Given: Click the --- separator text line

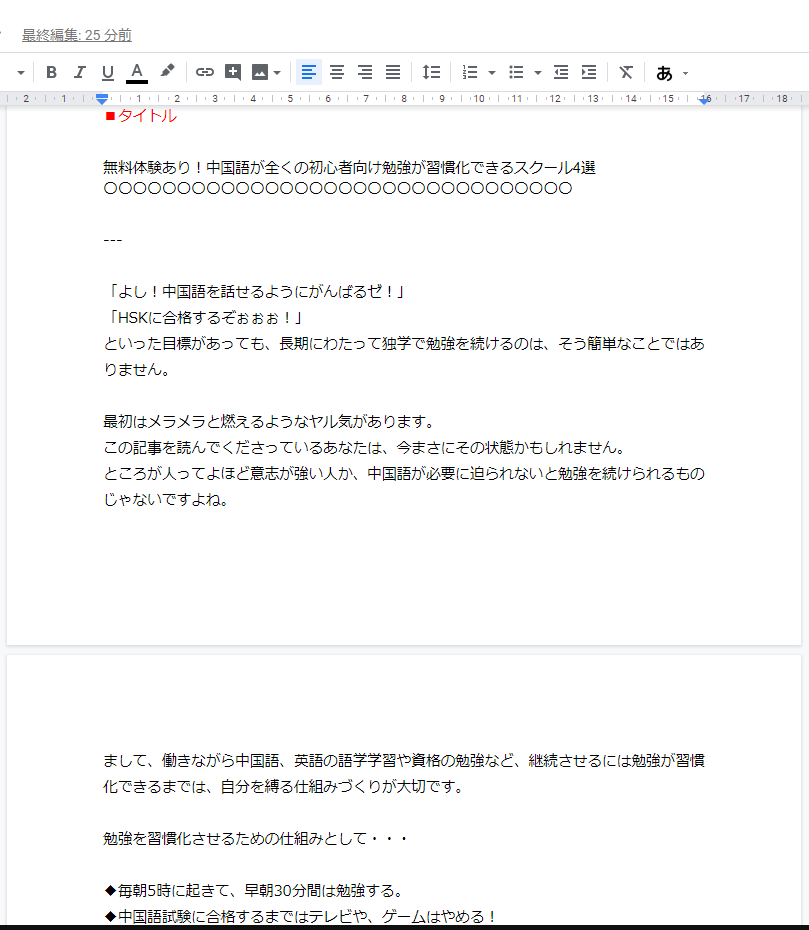Looking at the screenshot, I should (113, 240).
